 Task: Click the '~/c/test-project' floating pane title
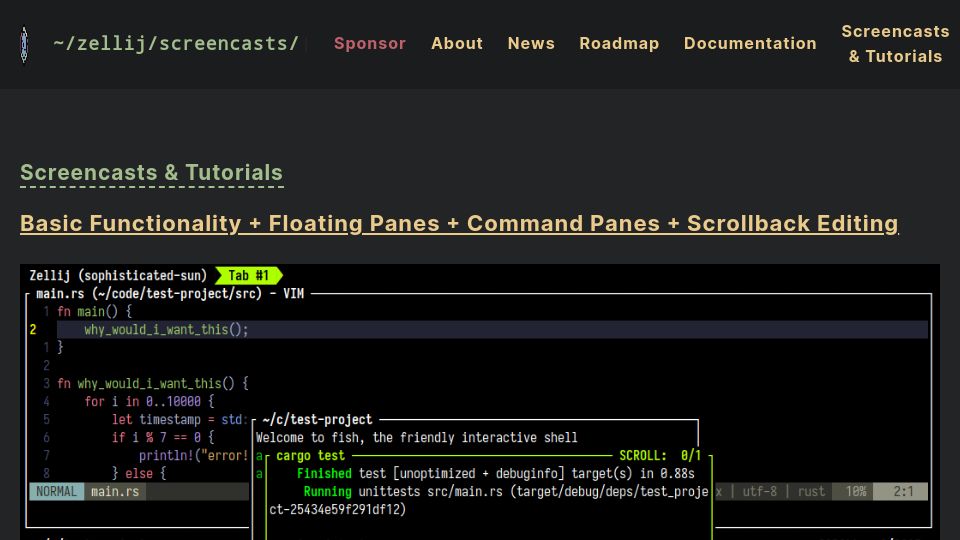(x=317, y=420)
